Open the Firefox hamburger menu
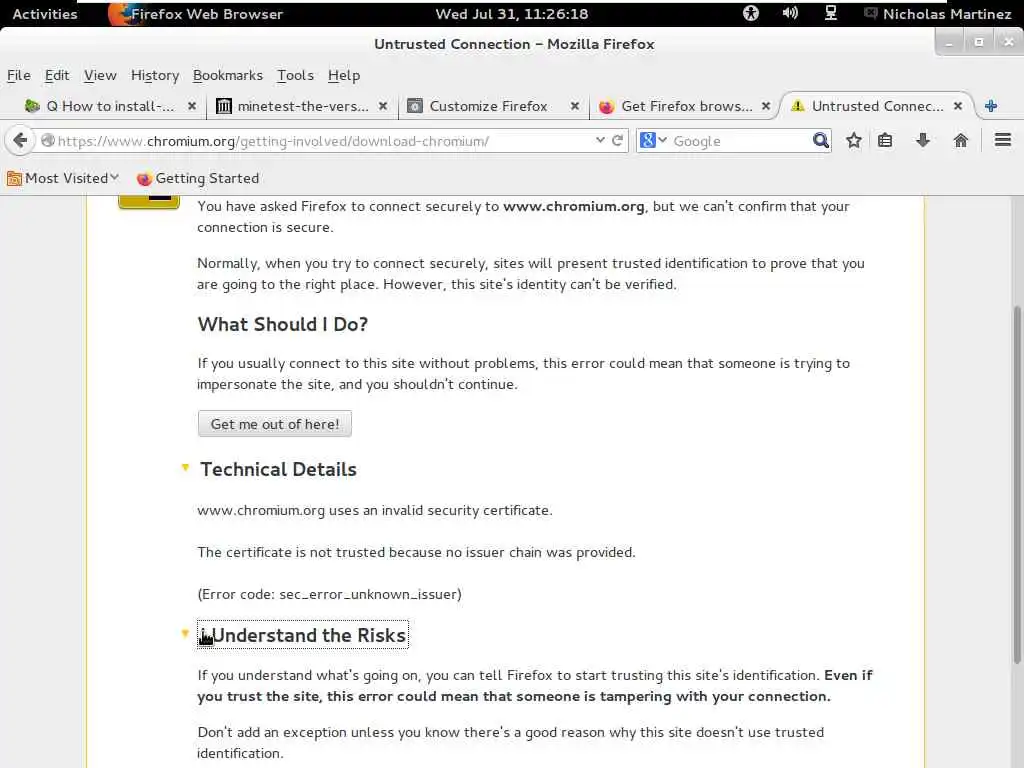The image size is (1024, 768). [1003, 140]
